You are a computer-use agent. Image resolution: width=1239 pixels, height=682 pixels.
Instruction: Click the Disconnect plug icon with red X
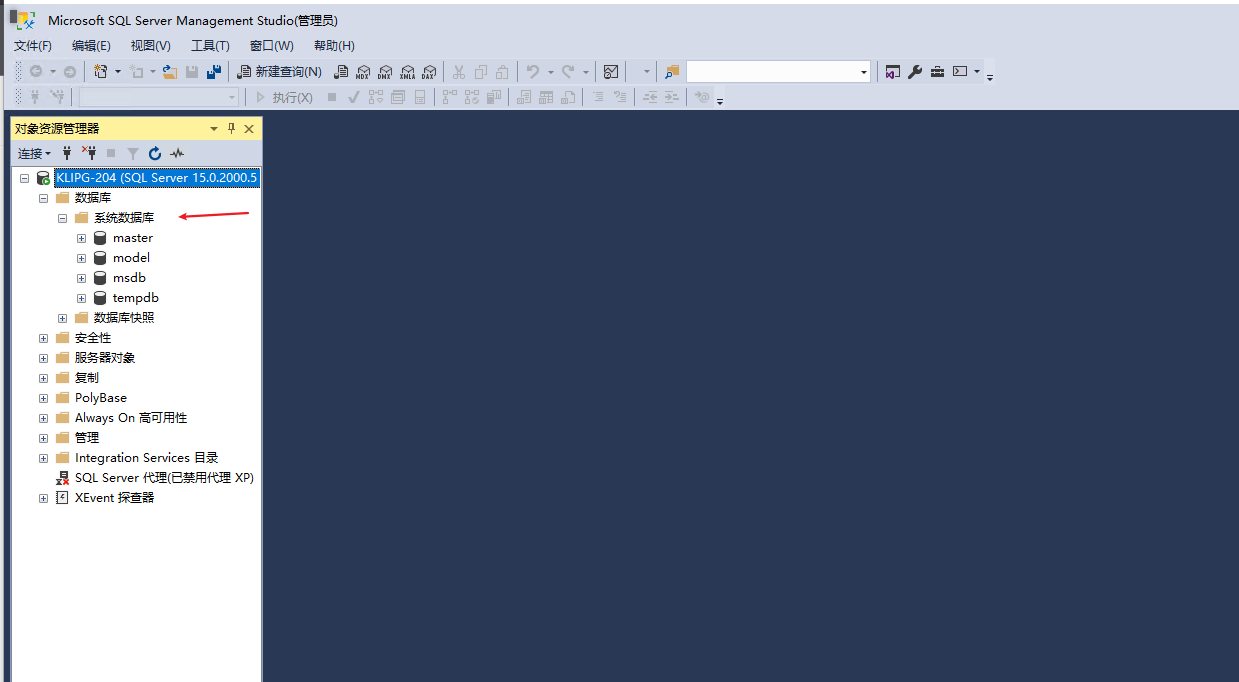click(89, 153)
